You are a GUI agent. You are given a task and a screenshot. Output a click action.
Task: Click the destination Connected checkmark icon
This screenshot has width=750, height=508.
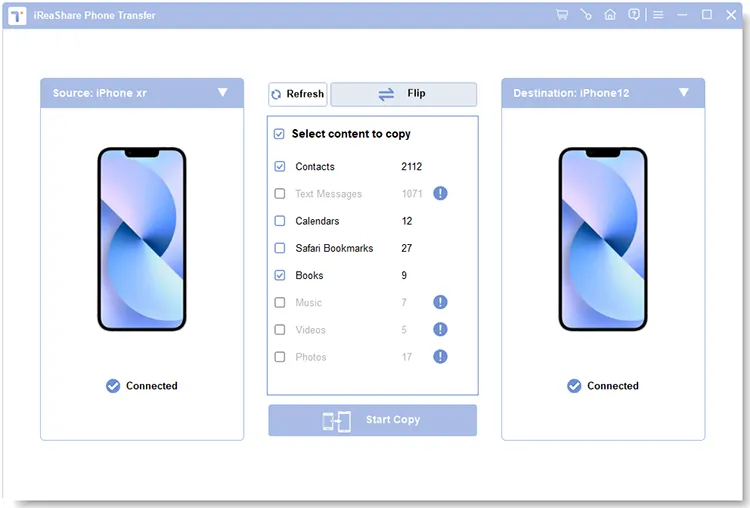click(574, 386)
